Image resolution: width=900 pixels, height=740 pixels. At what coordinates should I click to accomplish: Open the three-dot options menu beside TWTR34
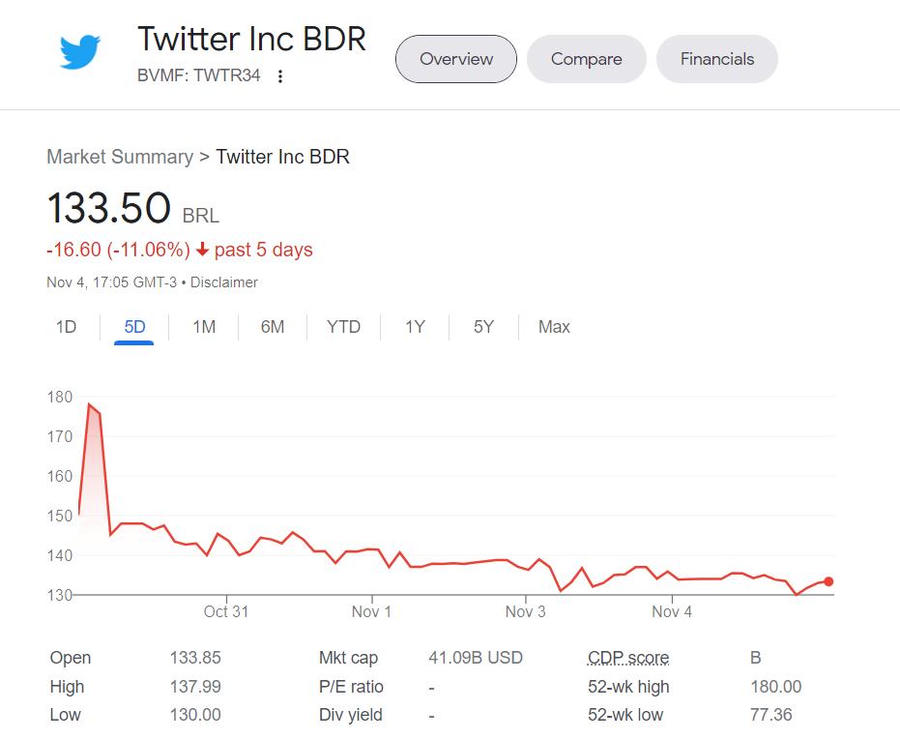(280, 77)
